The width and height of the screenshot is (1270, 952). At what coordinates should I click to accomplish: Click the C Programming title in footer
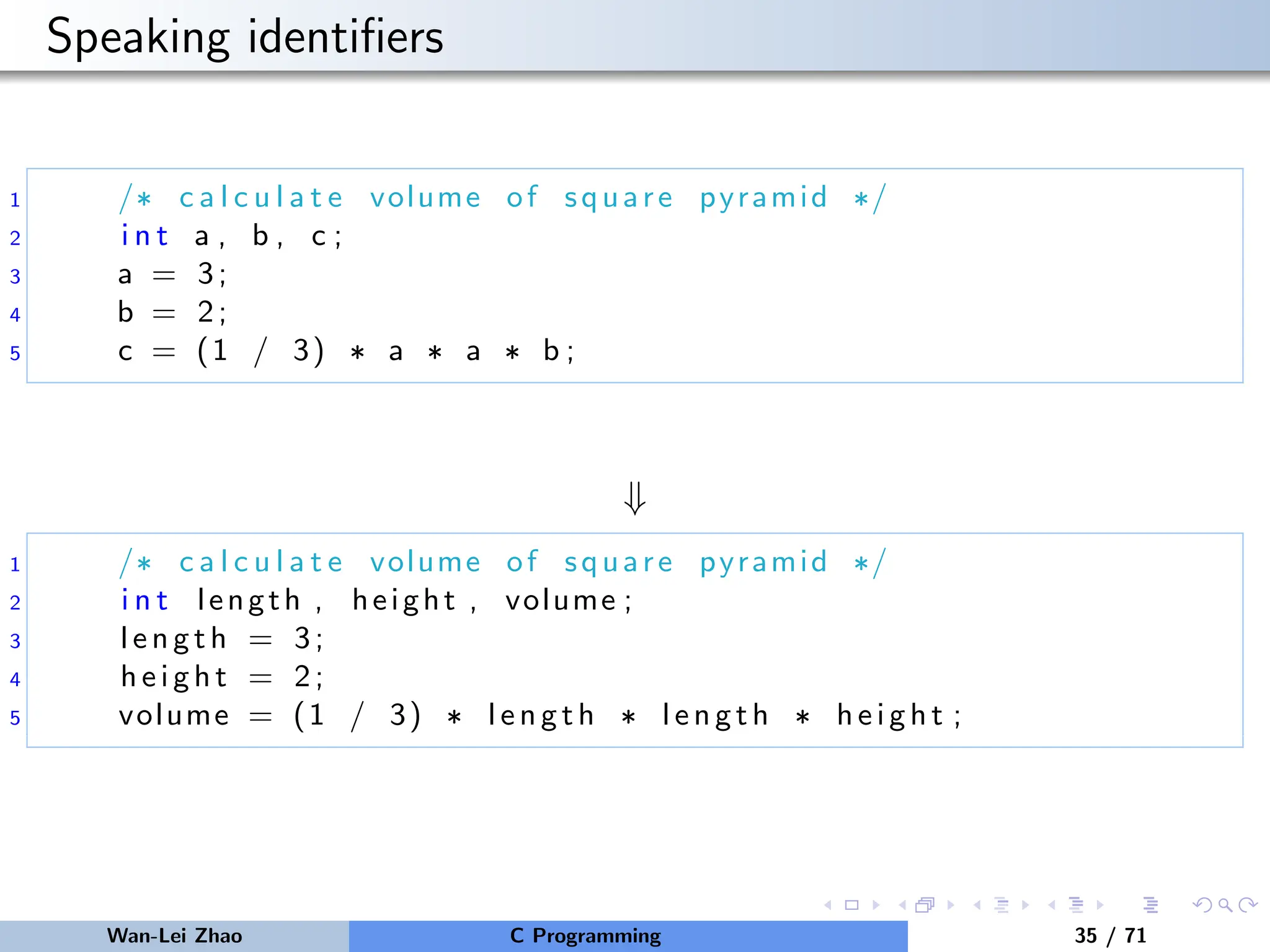point(585,936)
